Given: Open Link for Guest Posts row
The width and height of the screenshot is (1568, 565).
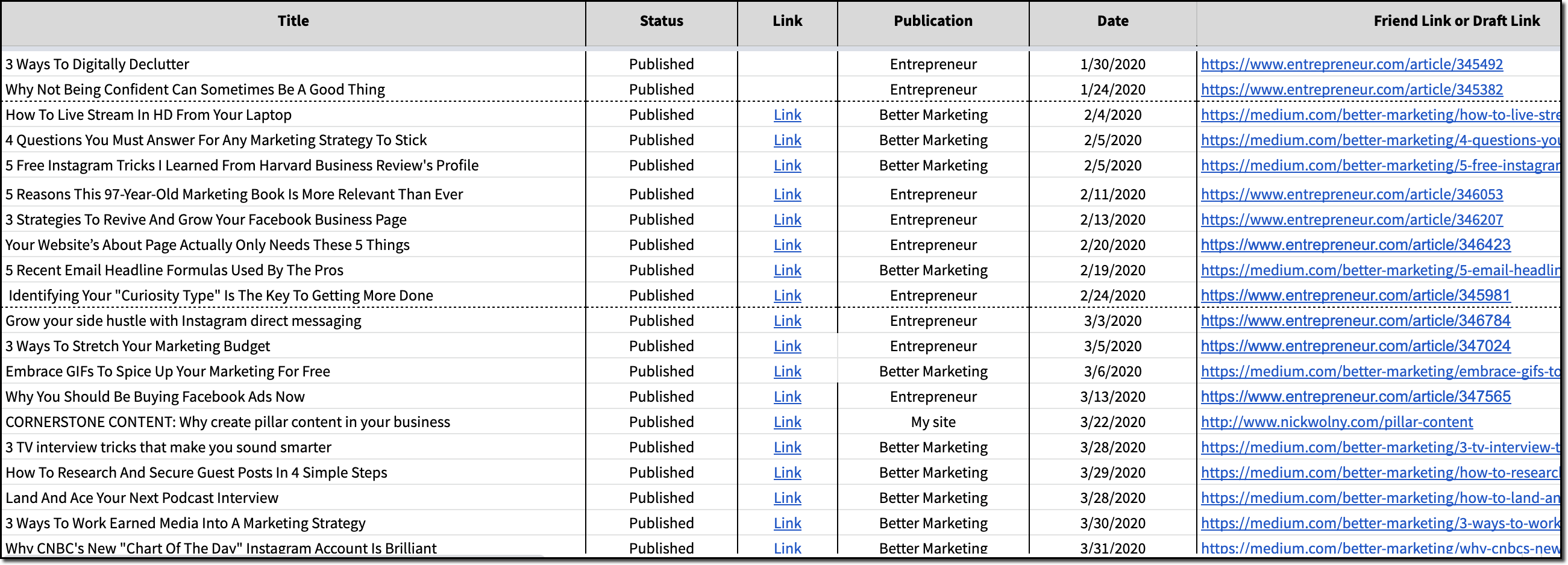Looking at the screenshot, I should coord(787,473).
